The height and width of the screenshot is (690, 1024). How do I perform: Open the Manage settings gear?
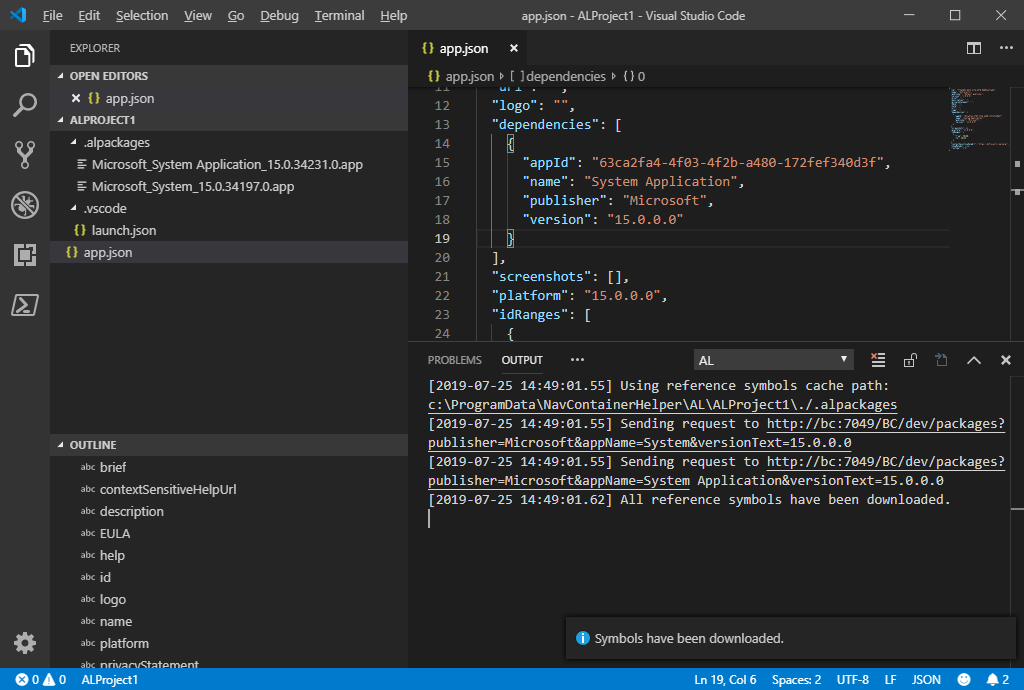pyautogui.click(x=25, y=643)
